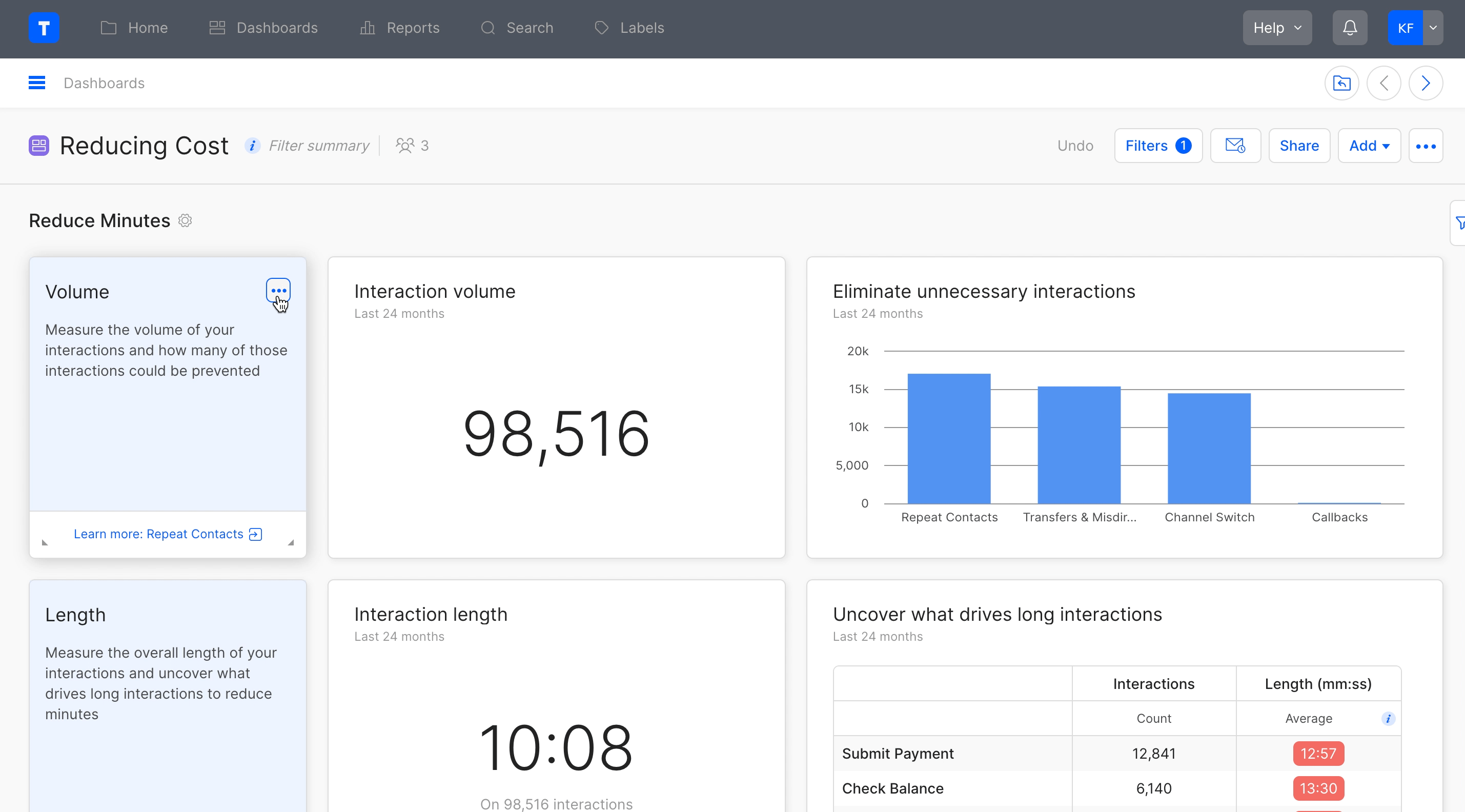The width and height of the screenshot is (1465, 812).
Task: Go to next dashboard arrow
Action: click(1425, 83)
